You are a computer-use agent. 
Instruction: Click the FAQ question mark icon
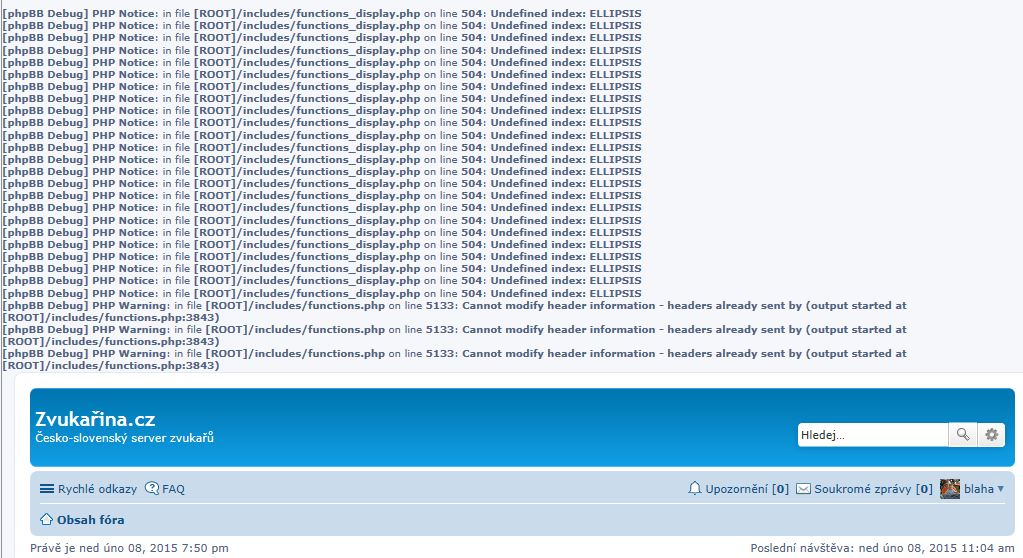pos(152,489)
